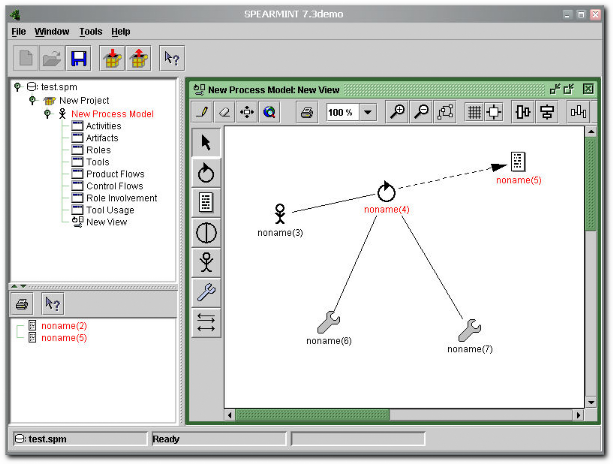Select the flow arrows tool in the palette

(x=206, y=321)
